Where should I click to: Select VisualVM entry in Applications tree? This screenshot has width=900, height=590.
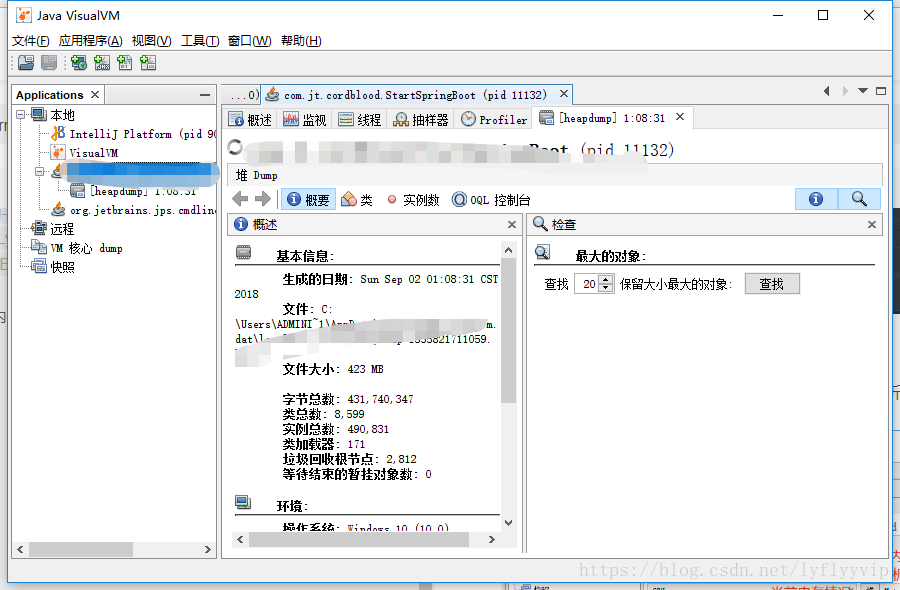(x=84, y=153)
